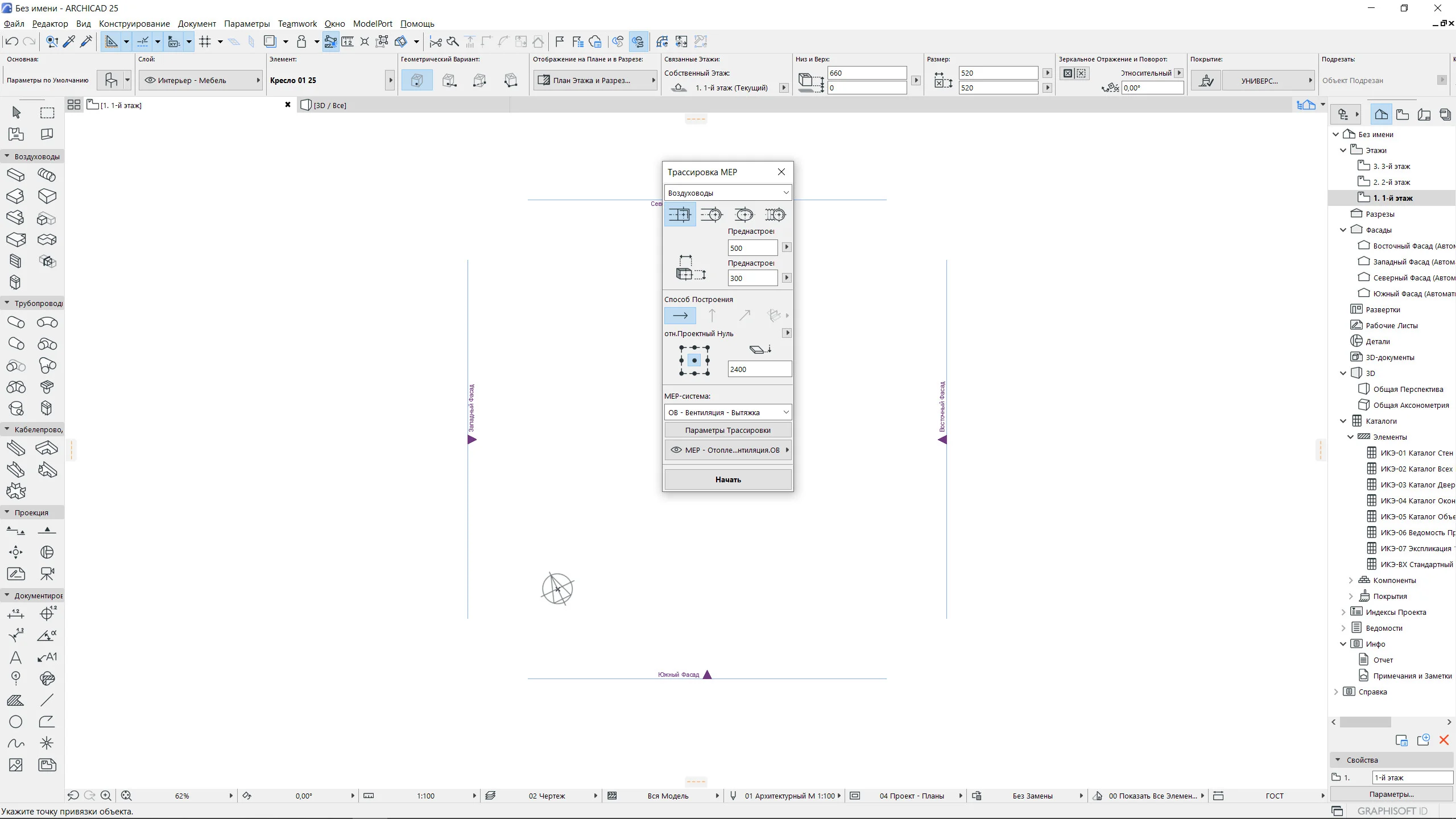Click the Fit in Window zoom icon
Screen dimensions: 1456x819
pyautogui.click(x=126, y=796)
